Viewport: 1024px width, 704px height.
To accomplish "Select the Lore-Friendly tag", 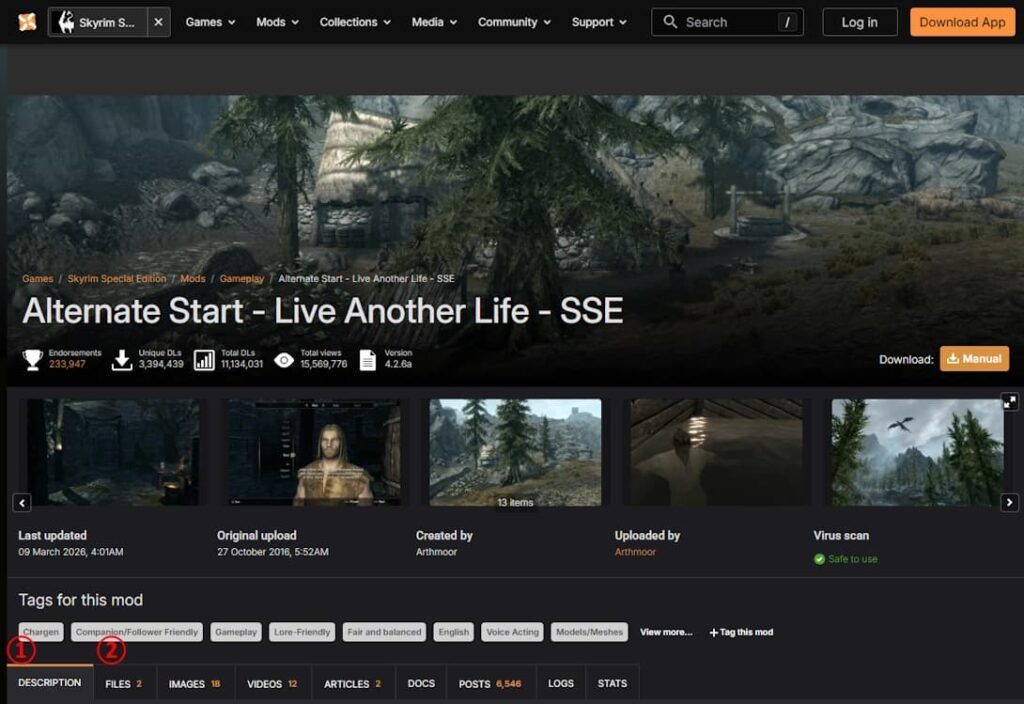I will (300, 632).
